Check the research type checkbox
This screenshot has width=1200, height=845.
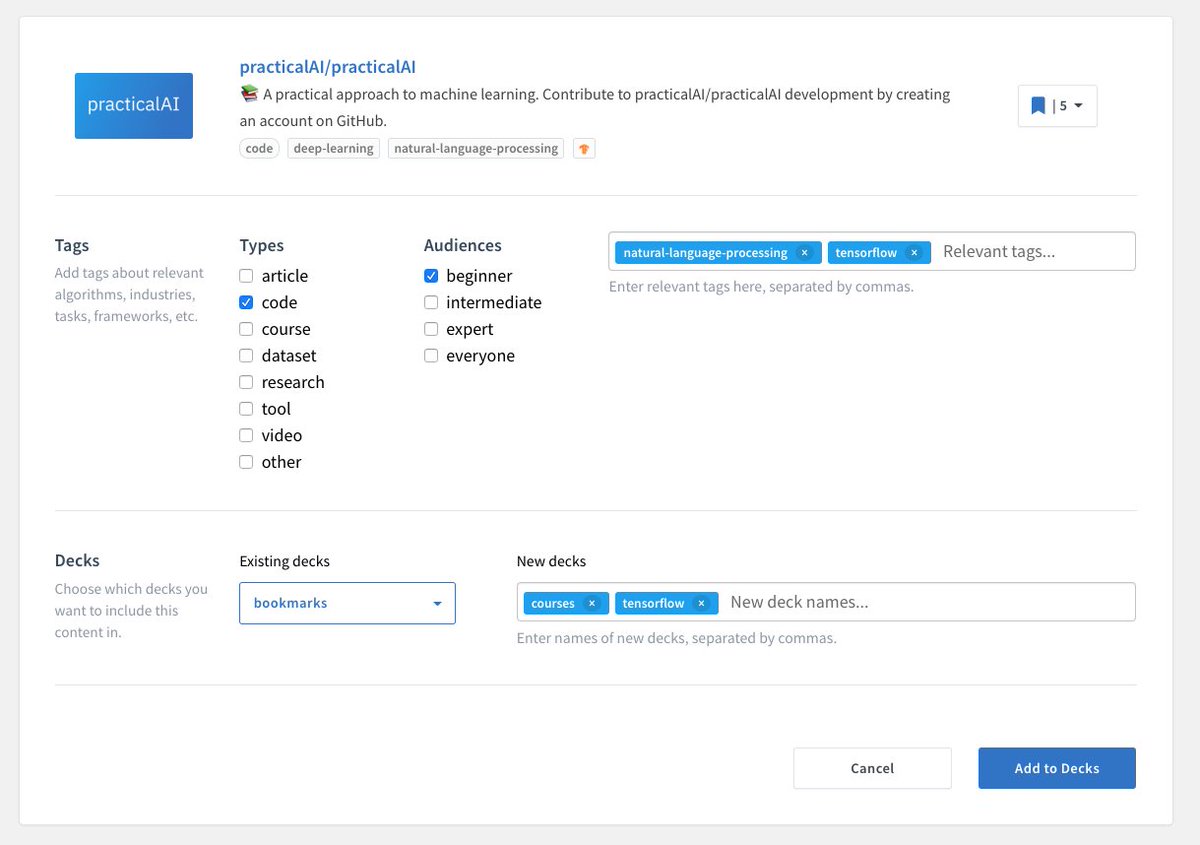(246, 382)
